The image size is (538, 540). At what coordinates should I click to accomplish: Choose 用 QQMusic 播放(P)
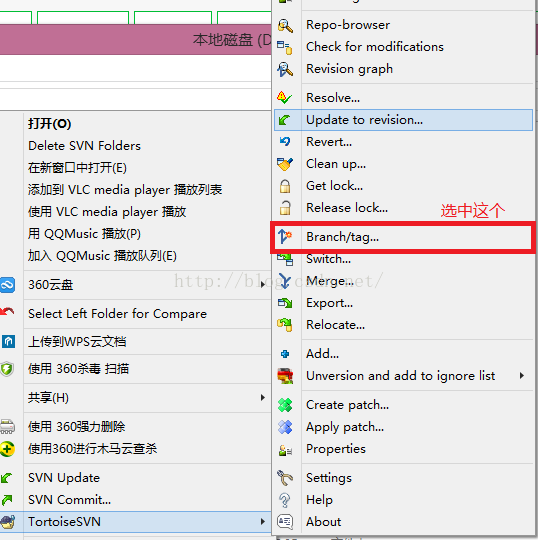[84, 234]
